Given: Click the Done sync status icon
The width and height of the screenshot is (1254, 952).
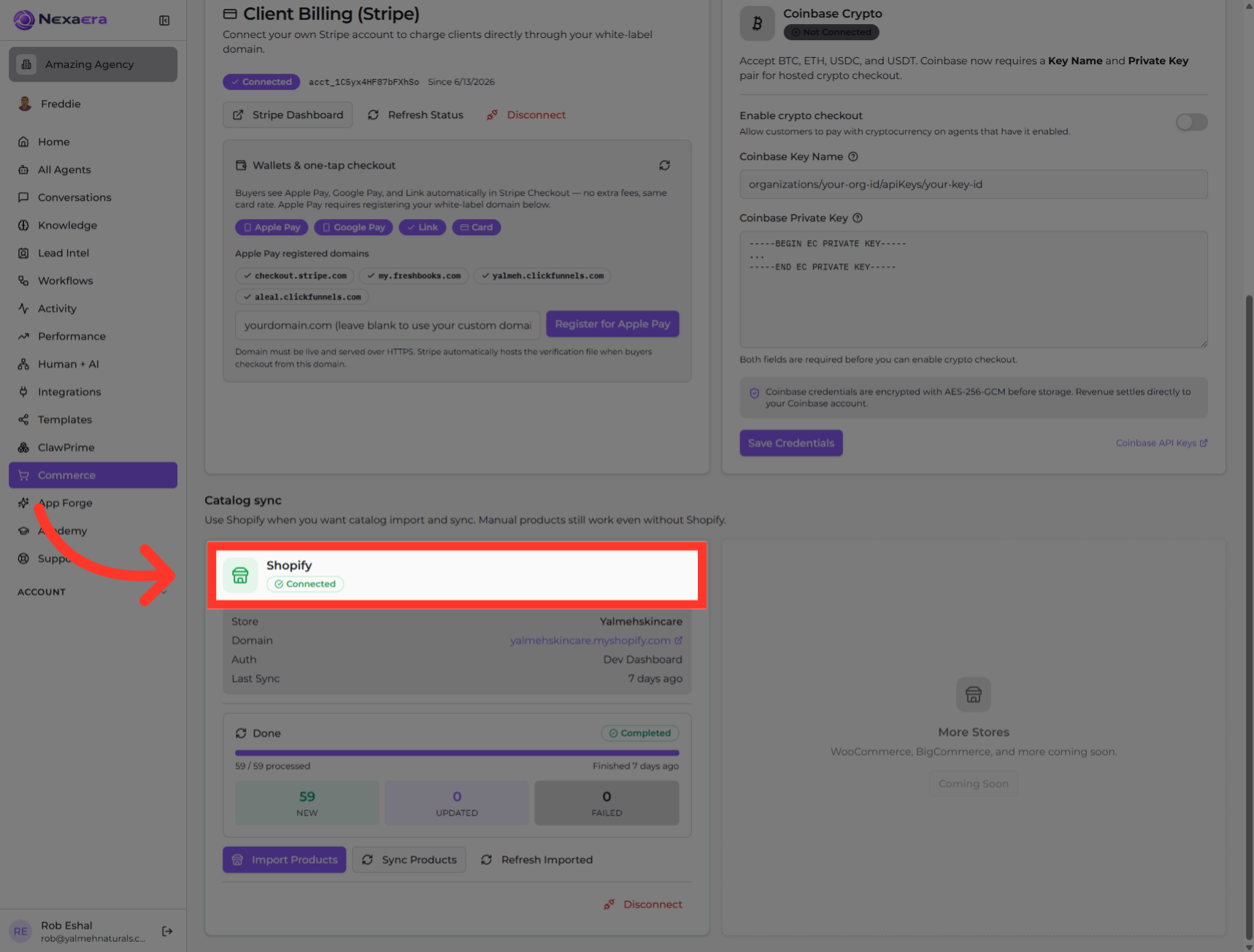Looking at the screenshot, I should click(241, 733).
